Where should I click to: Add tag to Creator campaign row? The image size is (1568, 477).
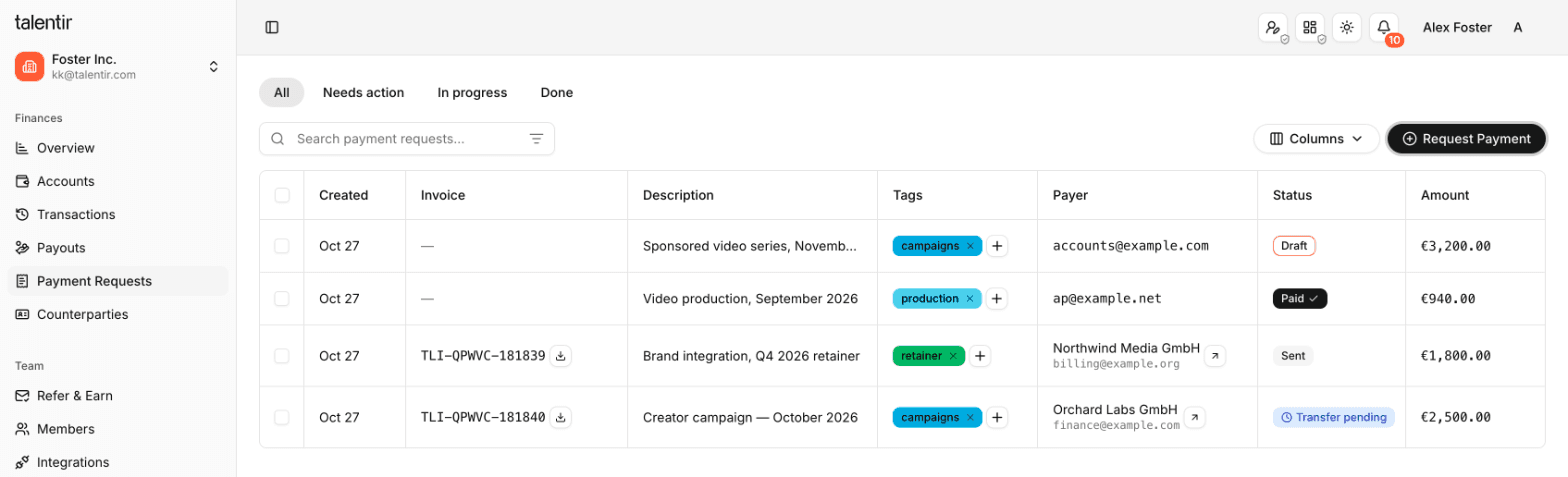pyautogui.click(x=997, y=417)
